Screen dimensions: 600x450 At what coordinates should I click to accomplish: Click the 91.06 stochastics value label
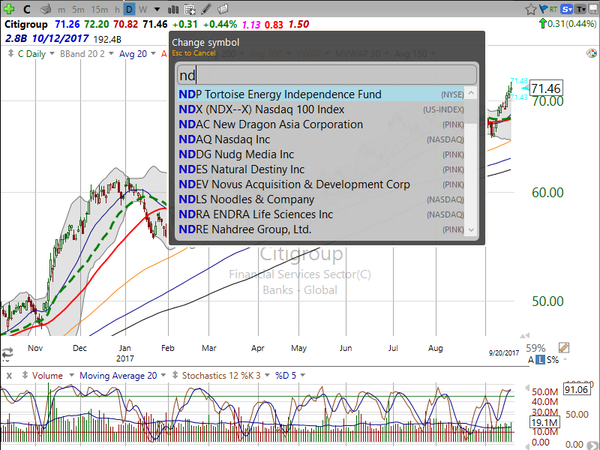(576, 390)
